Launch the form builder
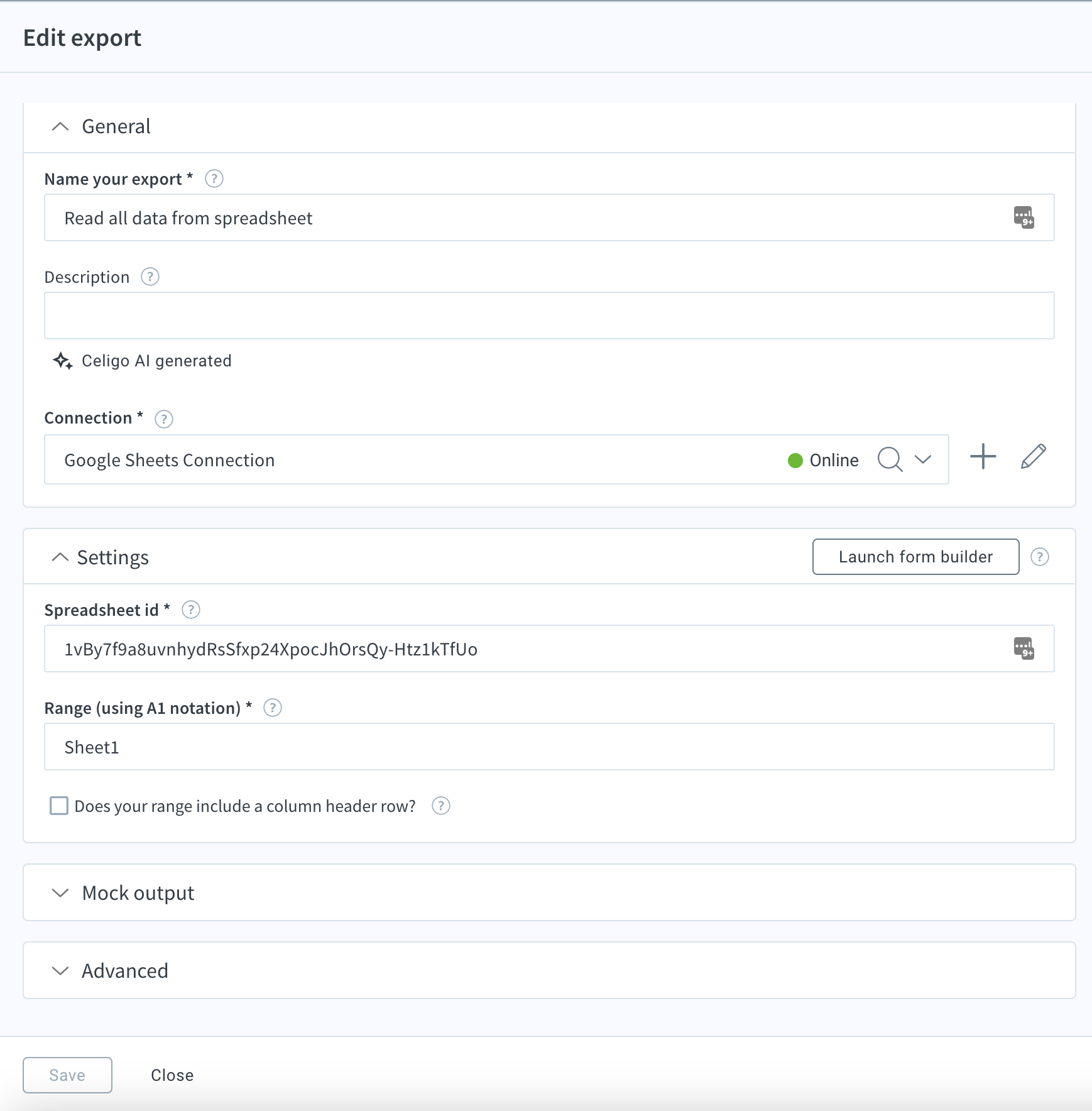Screen dimensions: 1092x1111 point(915,557)
